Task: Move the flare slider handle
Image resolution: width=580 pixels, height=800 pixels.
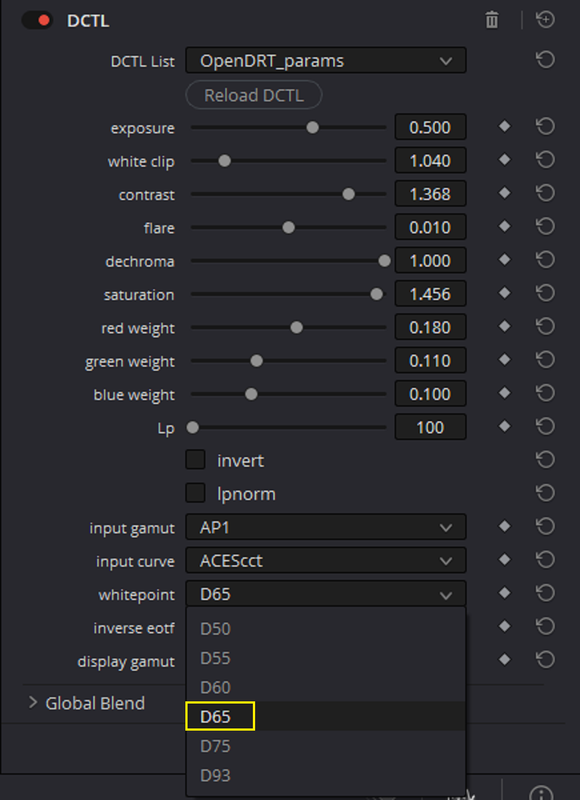Action: pos(289,227)
